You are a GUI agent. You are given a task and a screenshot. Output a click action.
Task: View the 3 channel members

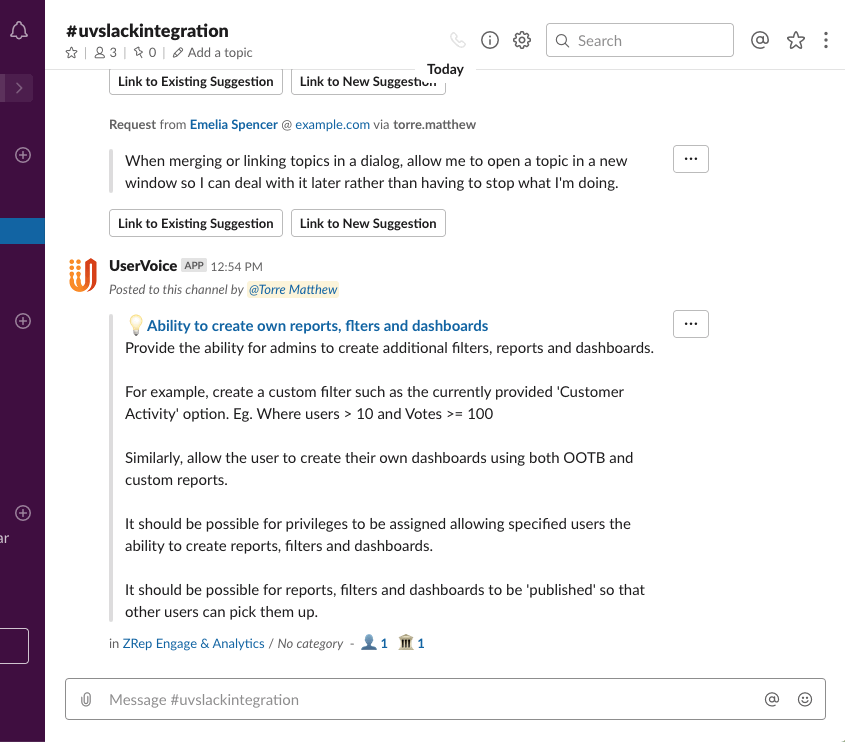106,53
